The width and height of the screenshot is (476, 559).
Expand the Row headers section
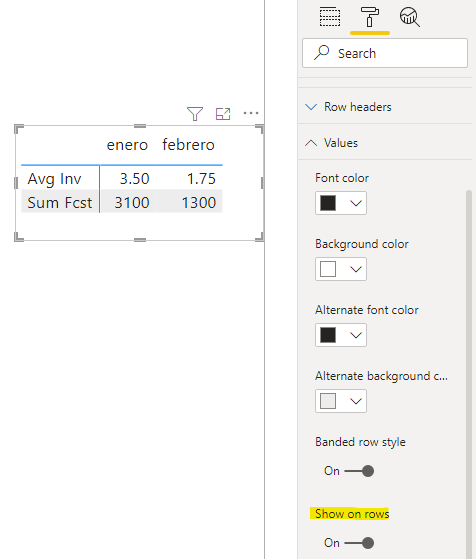385,107
